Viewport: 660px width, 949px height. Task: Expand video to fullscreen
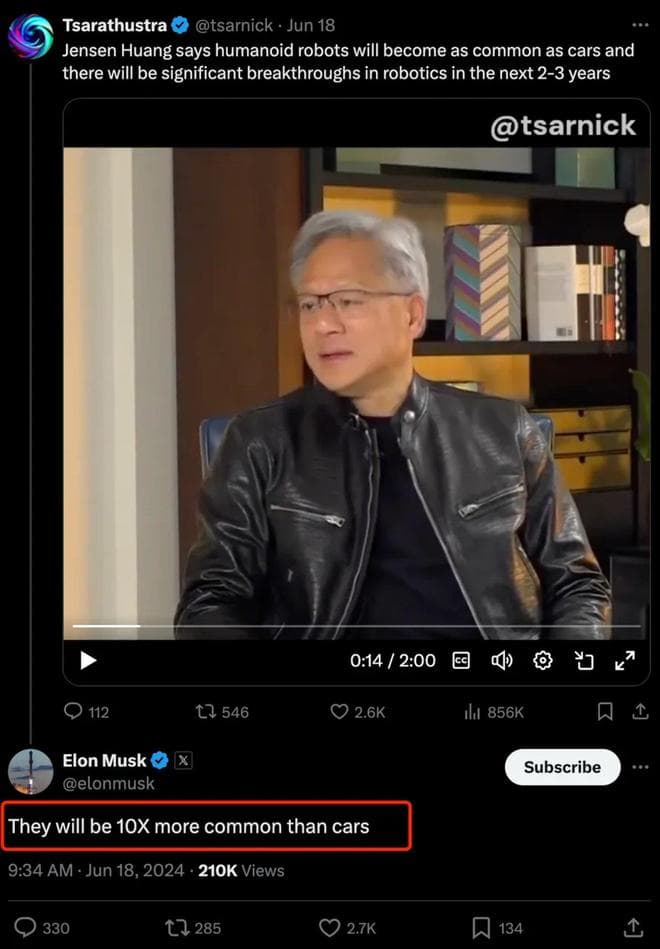click(x=625, y=660)
